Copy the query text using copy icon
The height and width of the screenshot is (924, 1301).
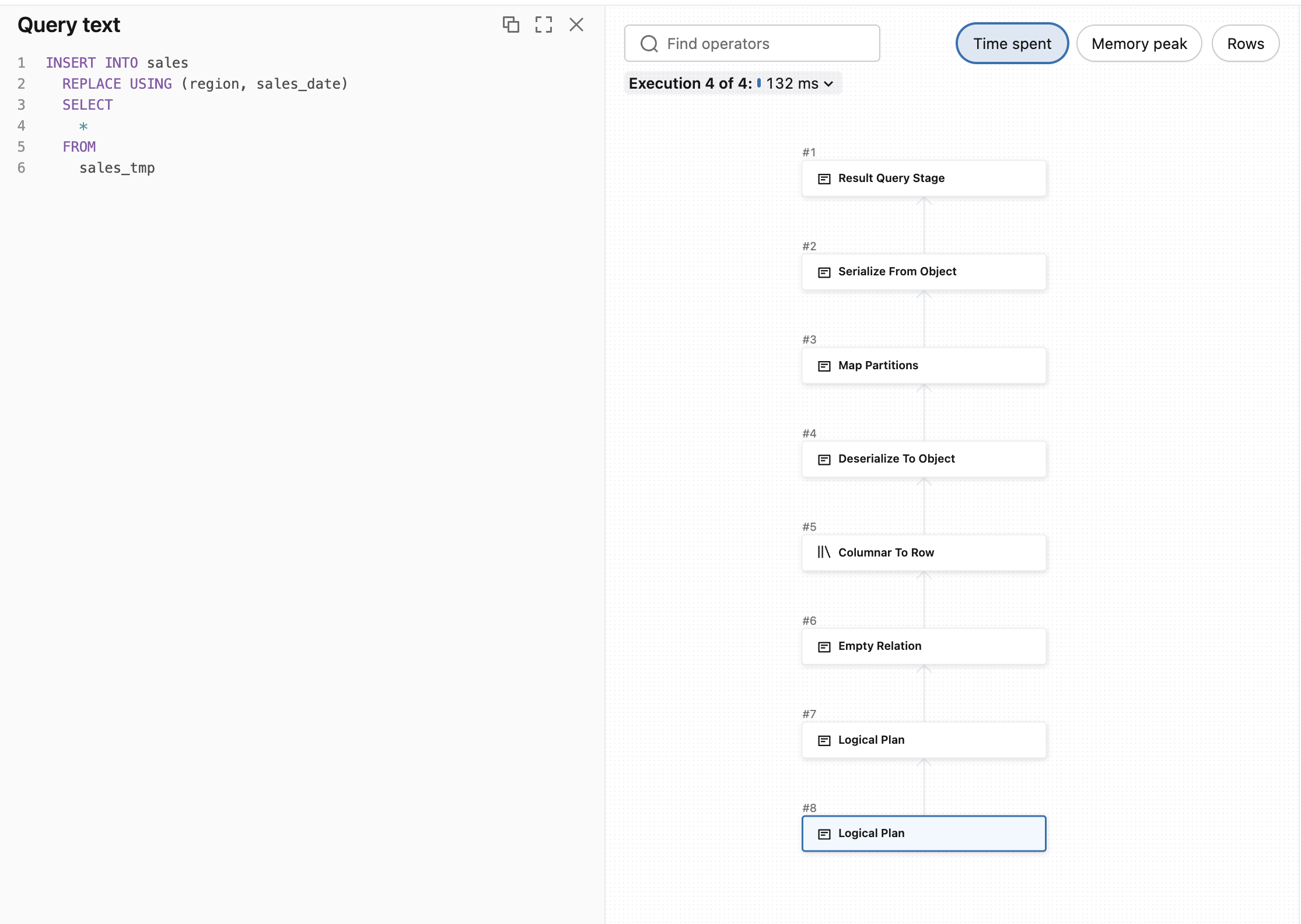pyautogui.click(x=510, y=24)
